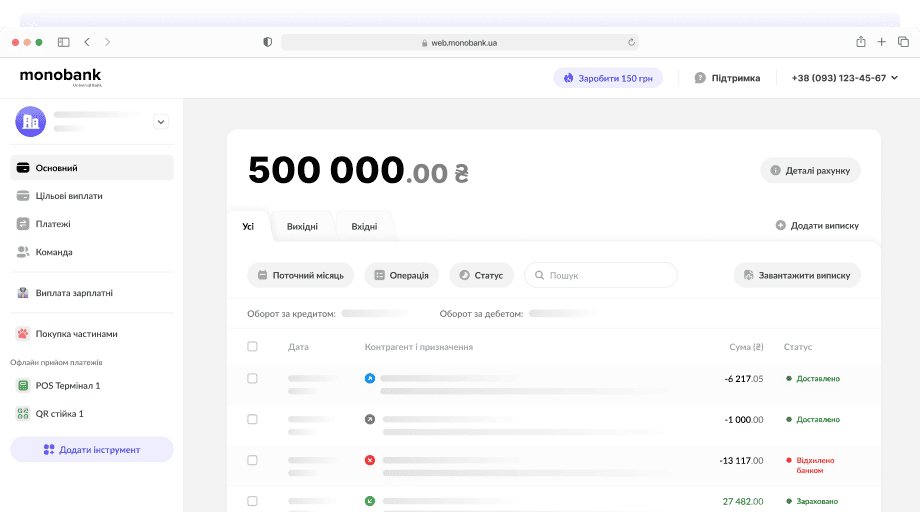This screenshot has height=512, width=920.
Task: Click the monobank logo
Action: 60,76
